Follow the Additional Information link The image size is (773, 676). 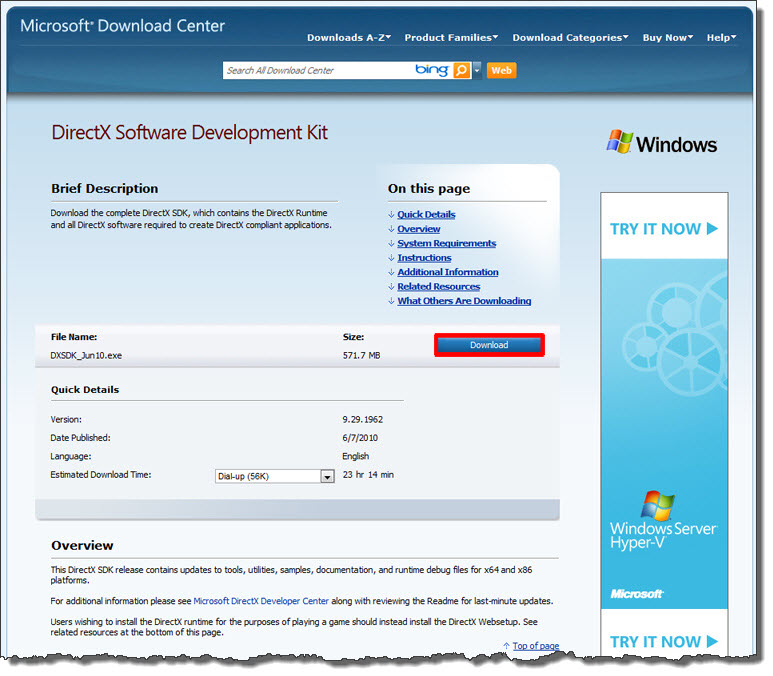click(448, 272)
